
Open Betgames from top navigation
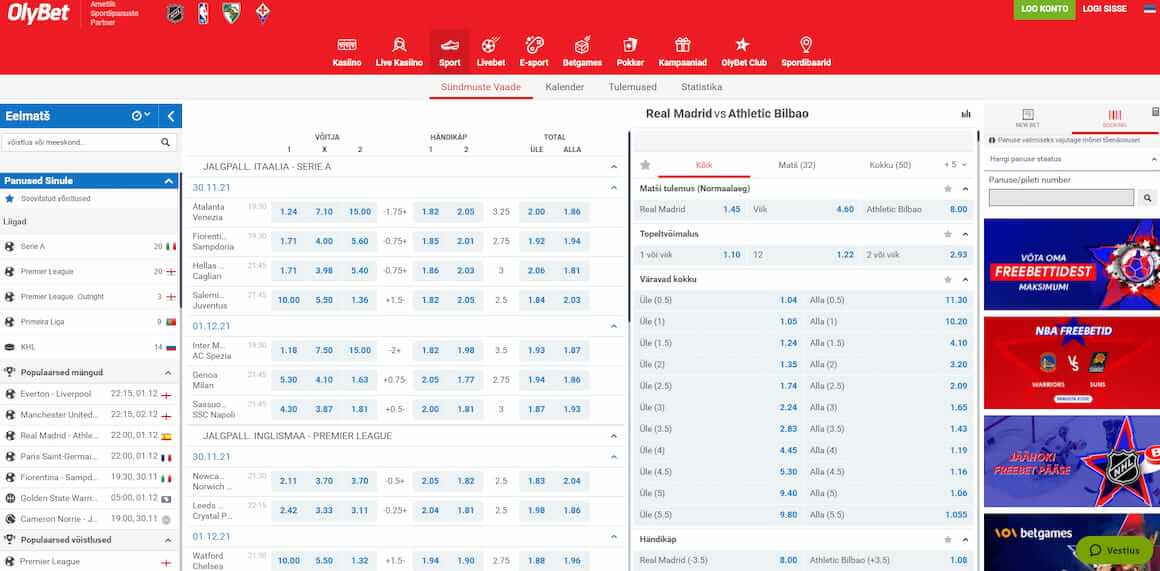click(581, 52)
